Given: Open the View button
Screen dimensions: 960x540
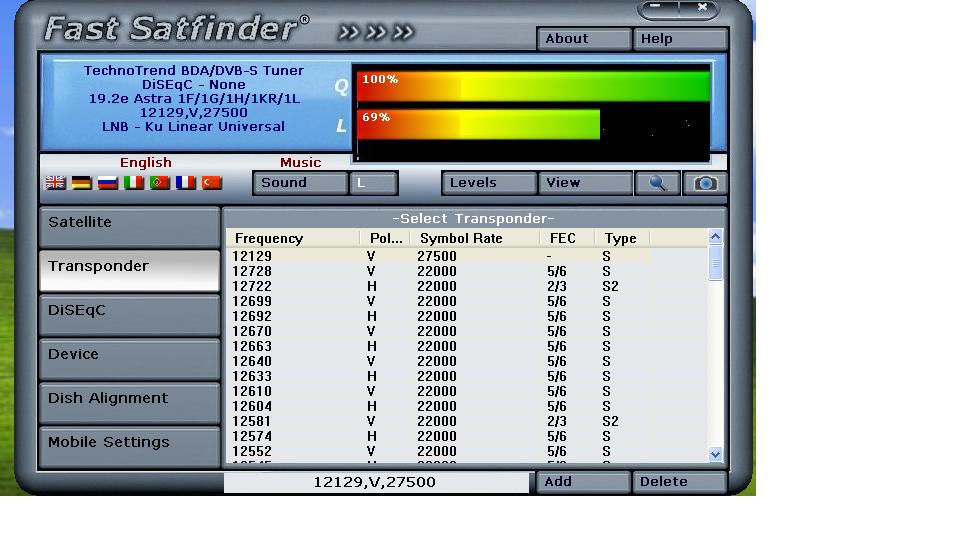Looking at the screenshot, I should coord(585,183).
